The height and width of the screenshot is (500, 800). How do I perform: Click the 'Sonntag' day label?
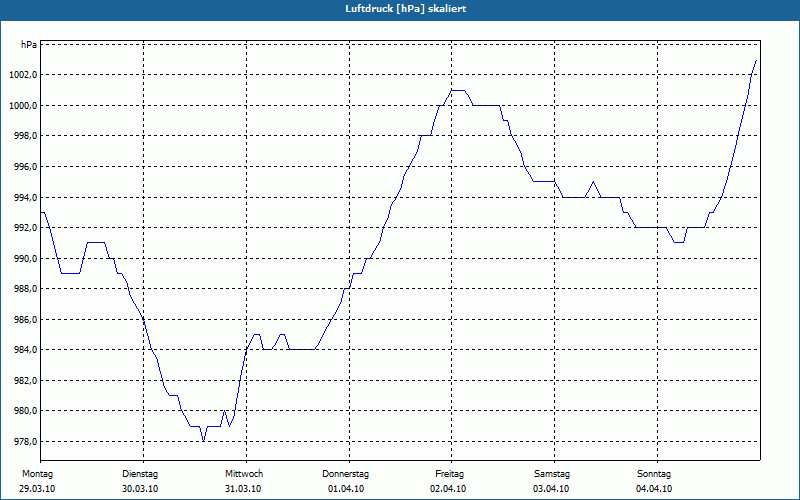coord(654,474)
